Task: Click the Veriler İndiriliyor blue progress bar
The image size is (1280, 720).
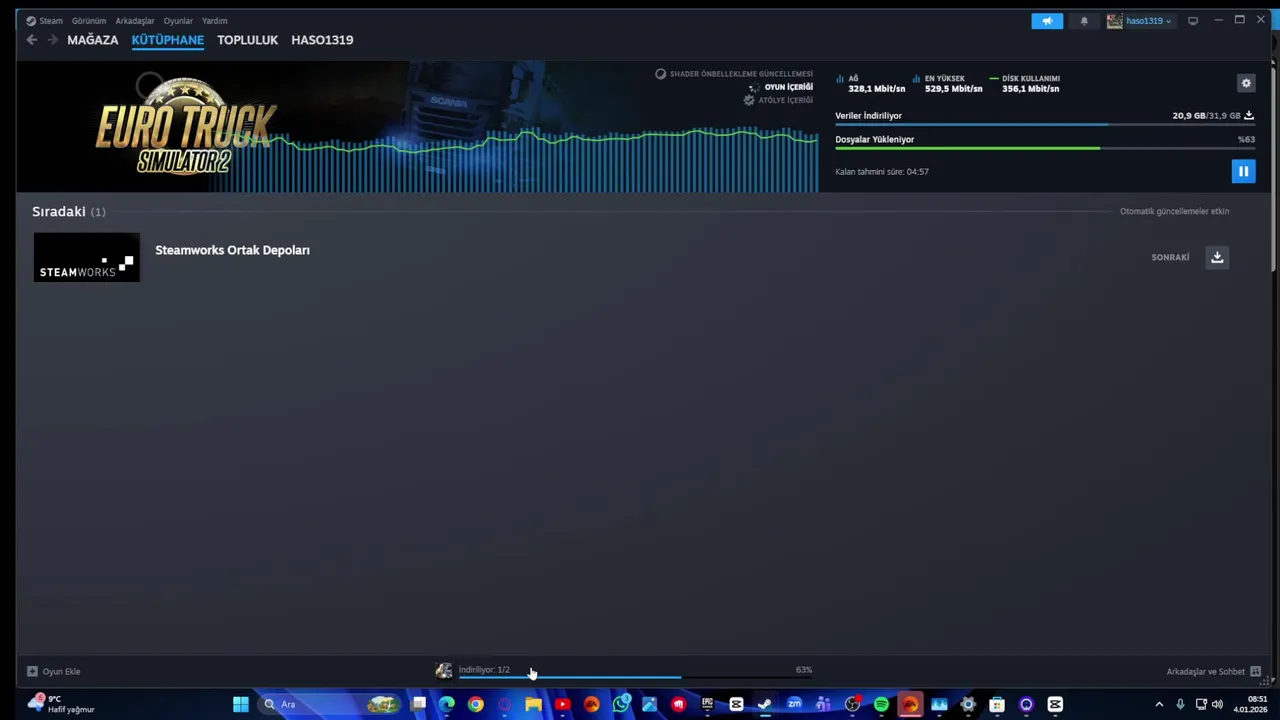Action: (x=1044, y=125)
